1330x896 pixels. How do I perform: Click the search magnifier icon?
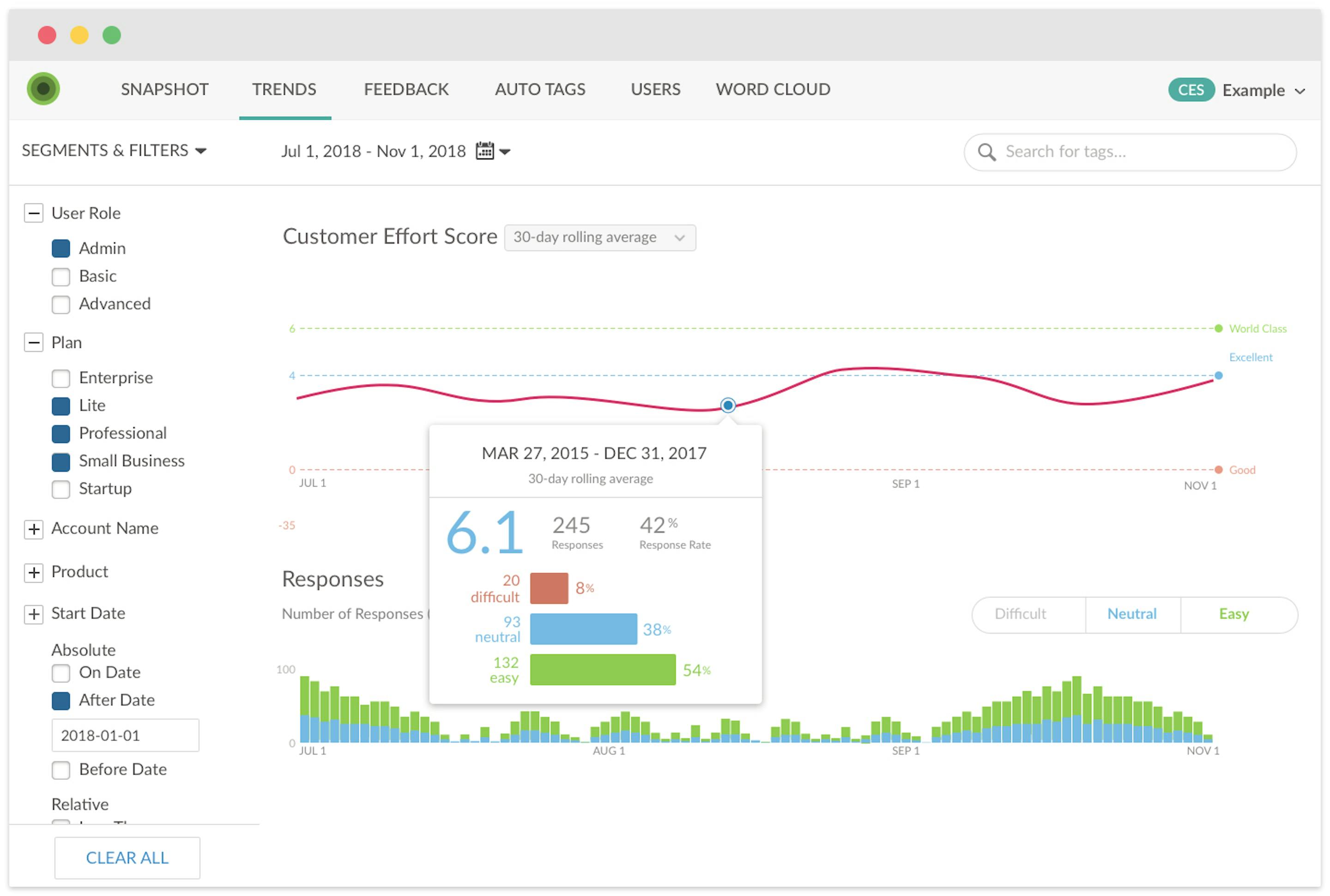coord(986,152)
